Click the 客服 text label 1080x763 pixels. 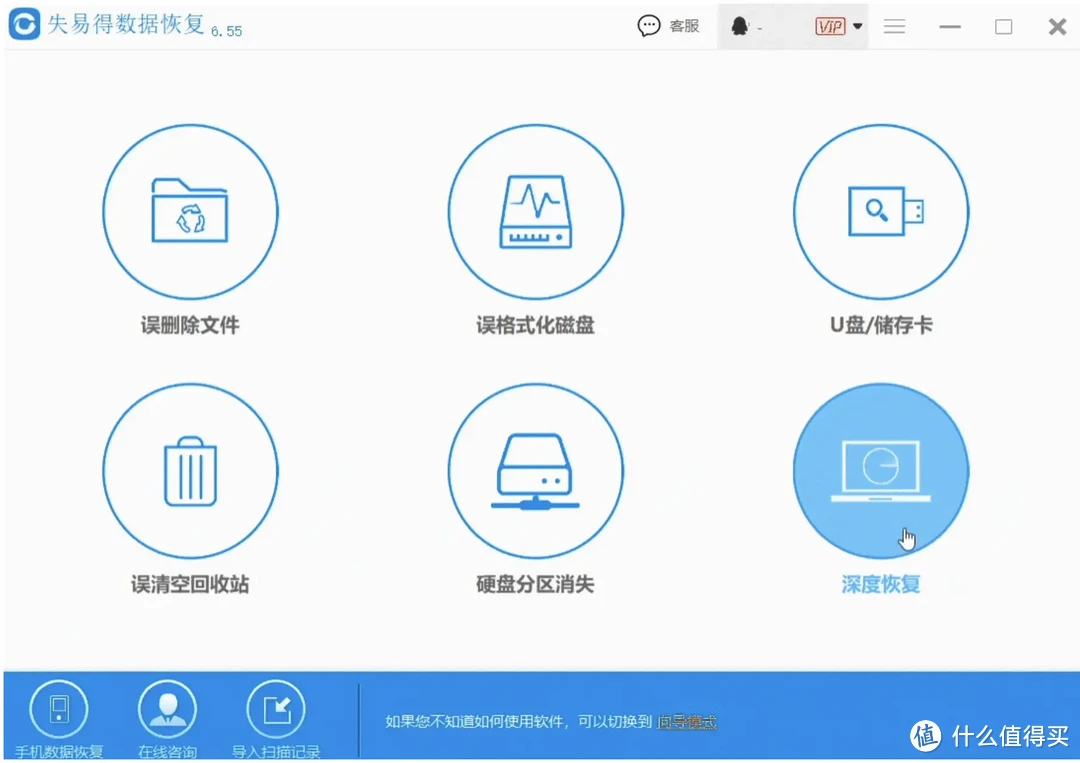pos(685,26)
